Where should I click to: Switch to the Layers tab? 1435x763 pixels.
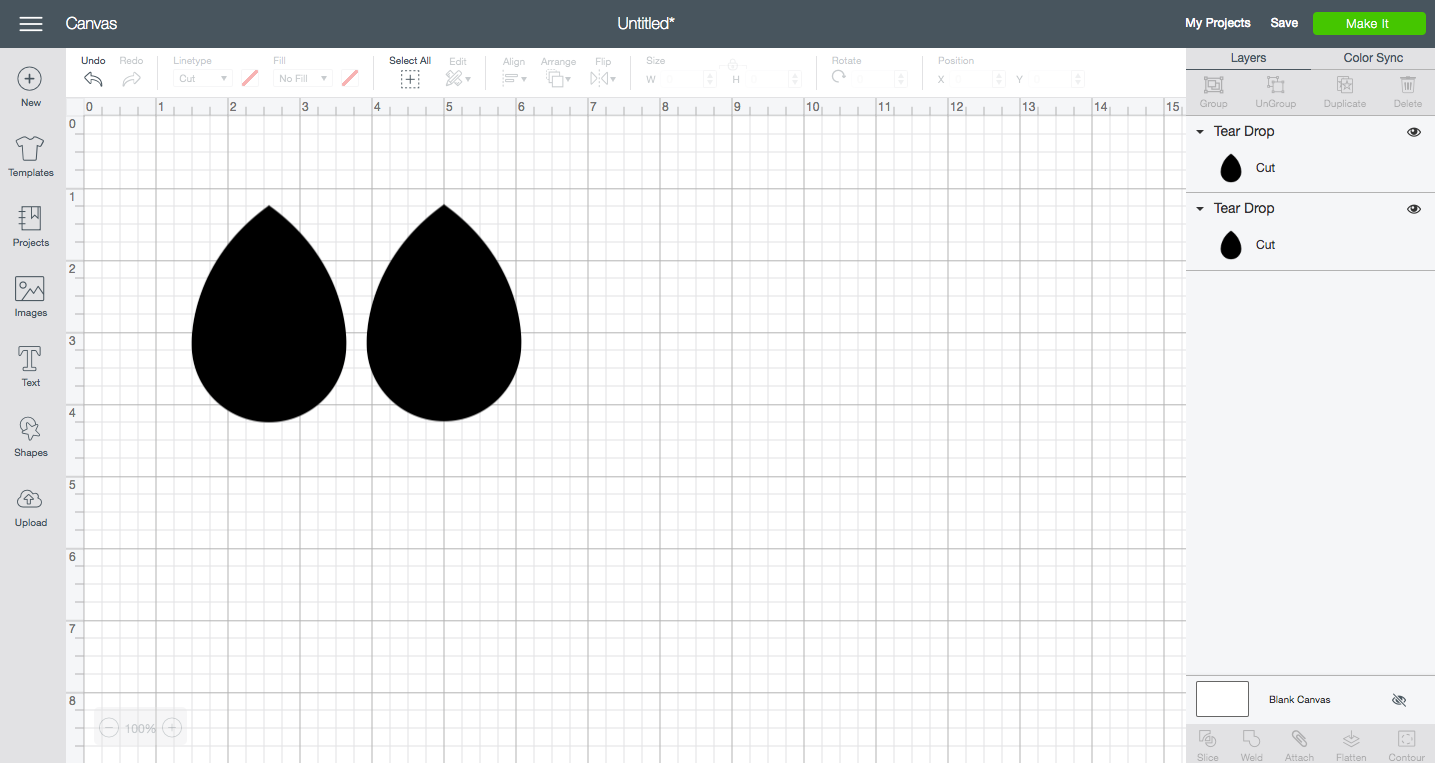(x=1248, y=58)
